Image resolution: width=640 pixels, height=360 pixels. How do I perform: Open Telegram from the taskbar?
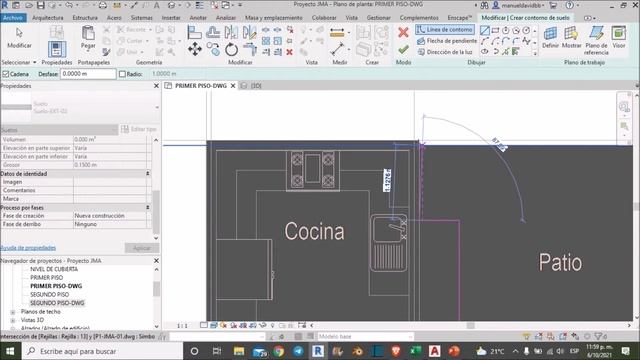298,351
